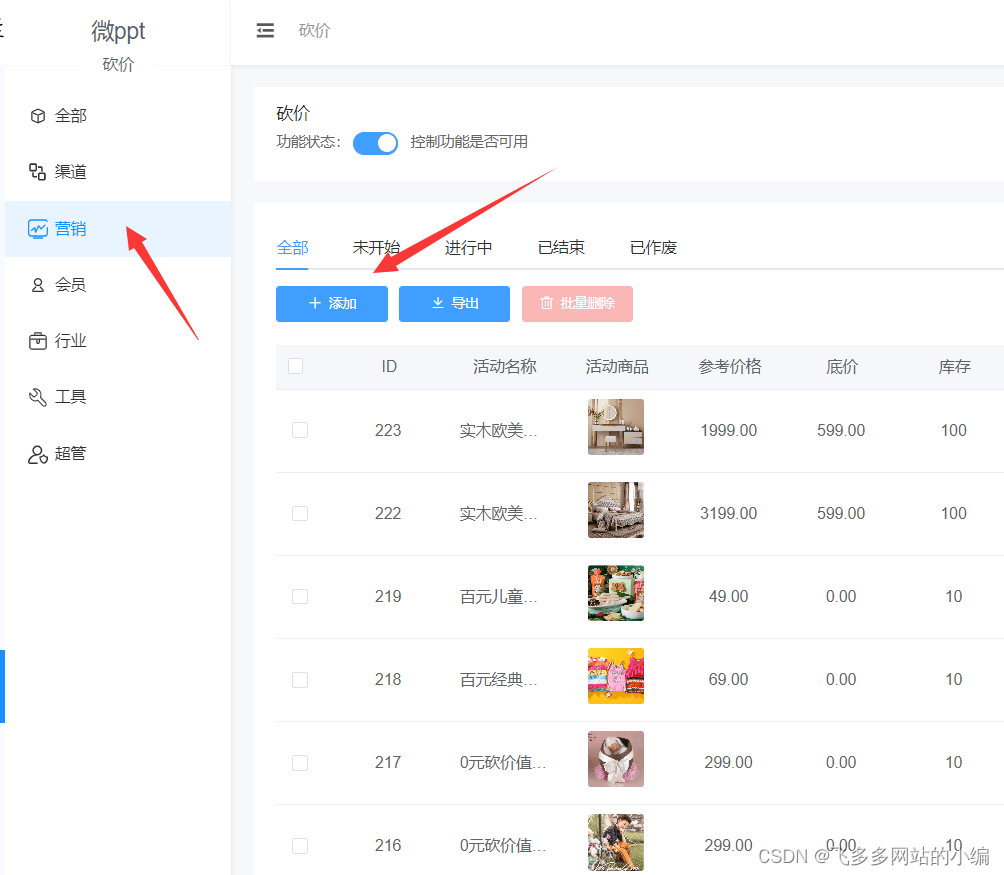Image resolution: width=1004 pixels, height=875 pixels.
Task: Click reference price 69.00
Action: pyautogui.click(x=729, y=679)
